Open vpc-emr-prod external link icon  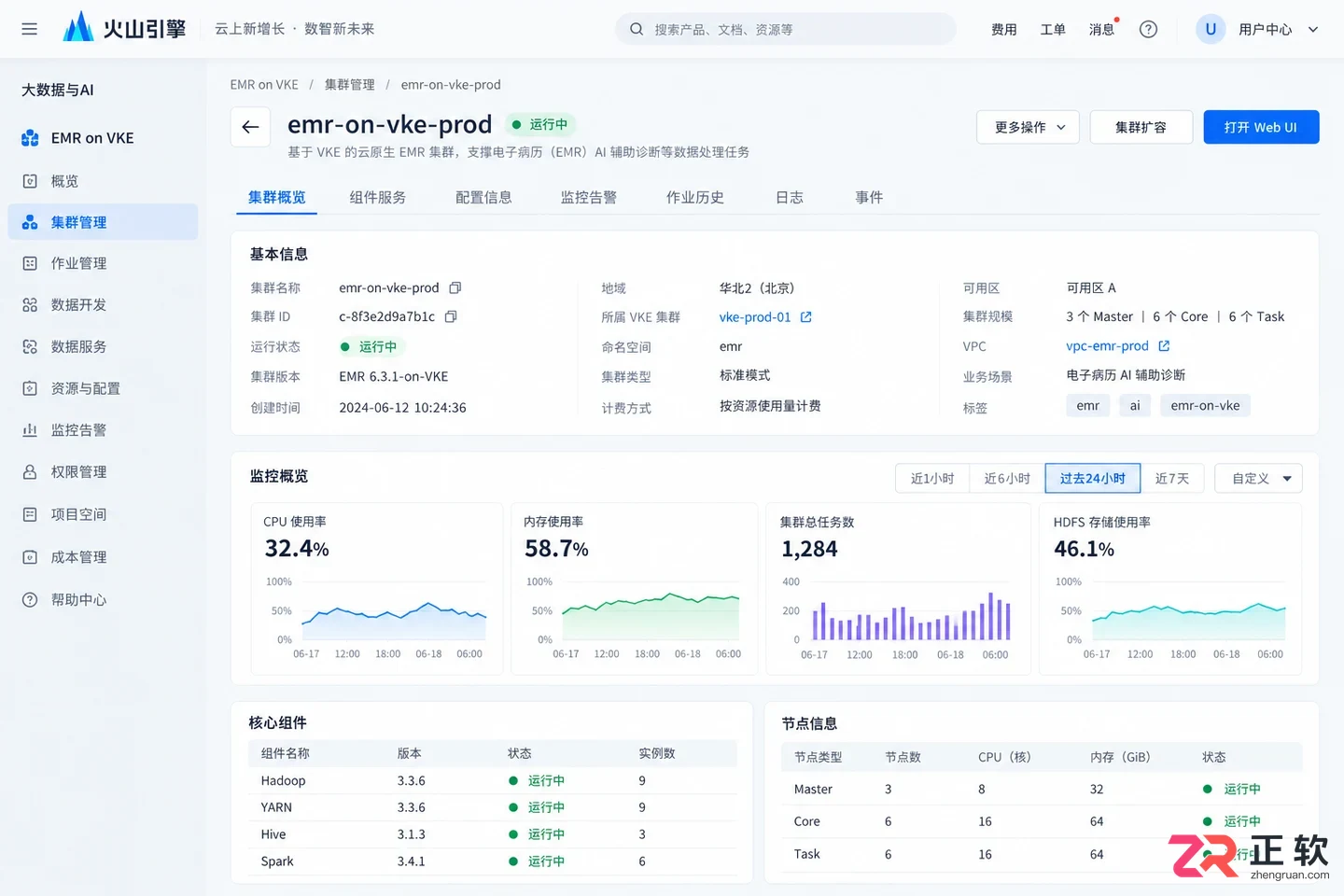click(1164, 345)
